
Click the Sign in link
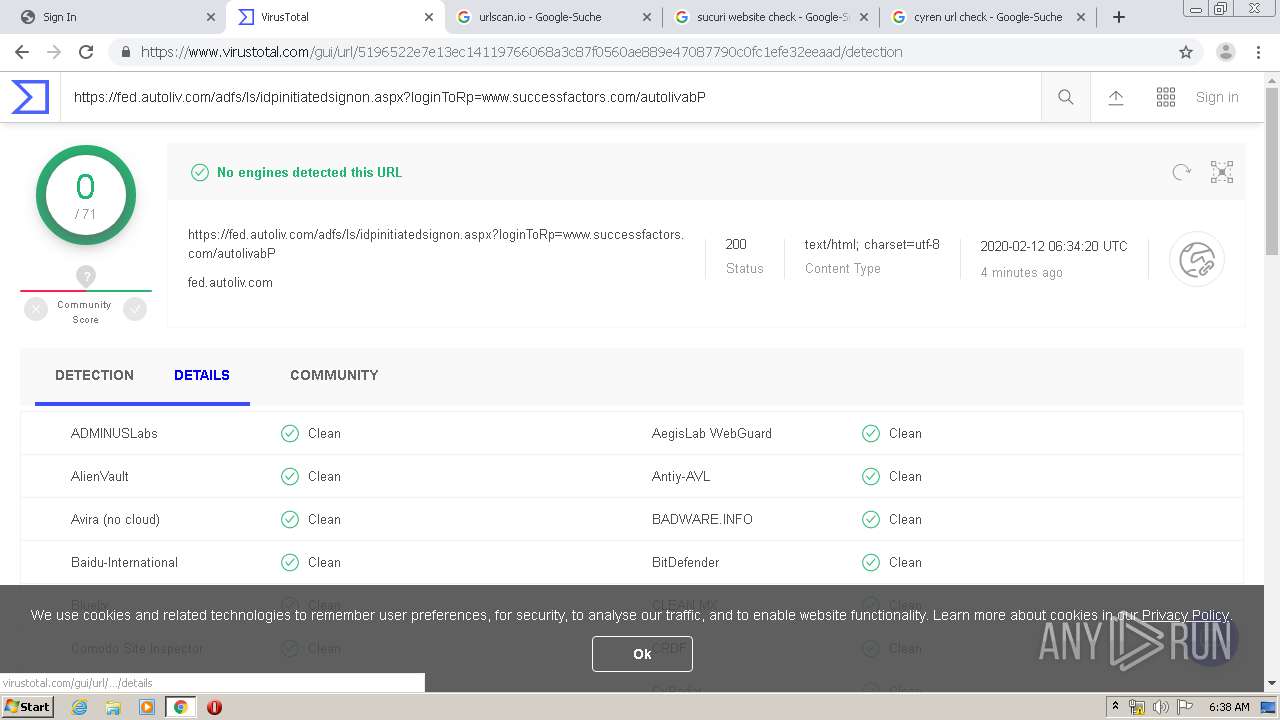coord(1217,97)
